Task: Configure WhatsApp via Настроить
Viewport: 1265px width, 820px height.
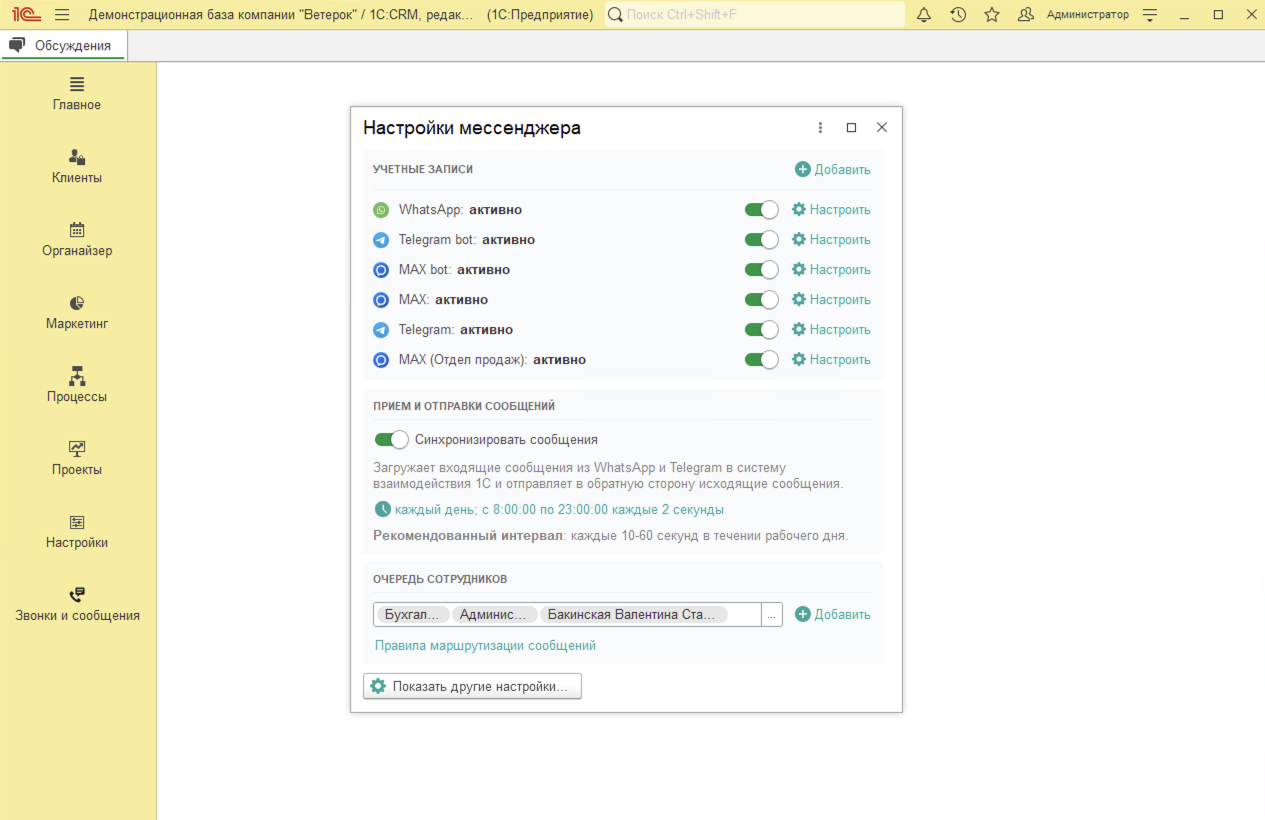Action: coord(831,210)
